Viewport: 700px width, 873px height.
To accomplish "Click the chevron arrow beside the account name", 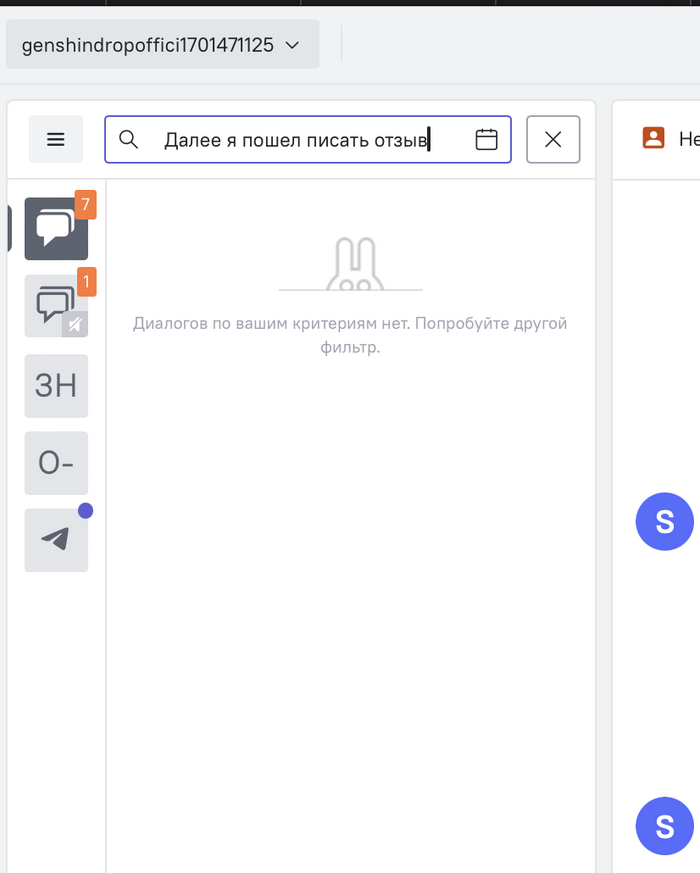I will click(x=292, y=45).
